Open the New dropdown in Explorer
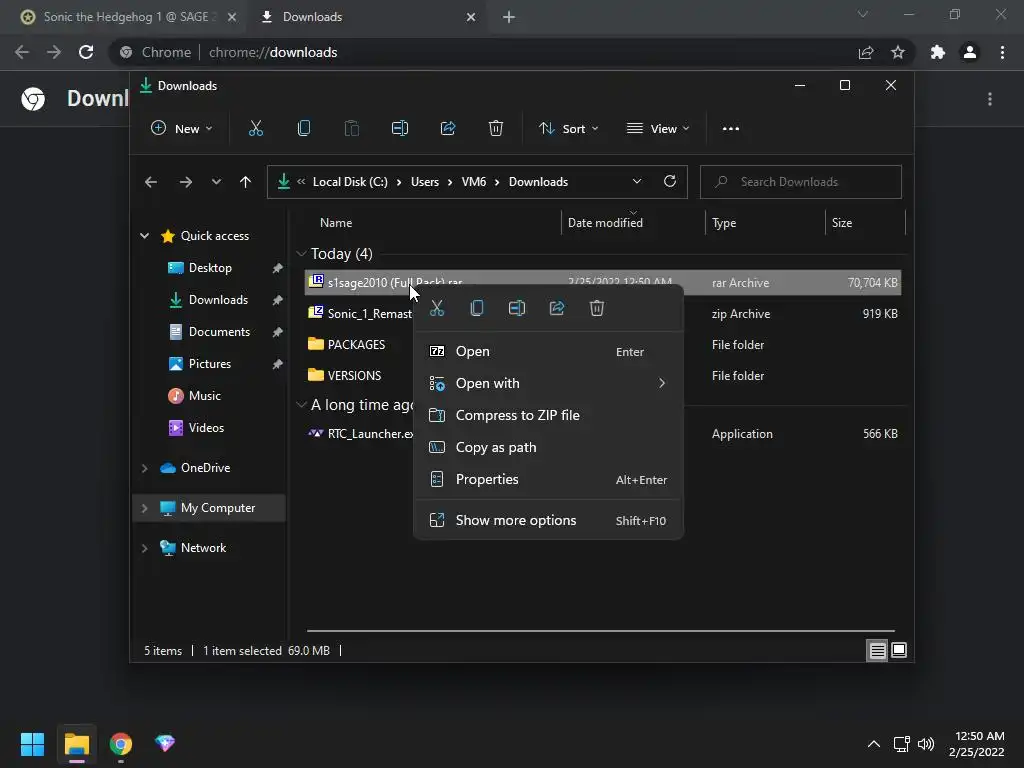Viewport: 1024px width, 768px height. (x=181, y=129)
